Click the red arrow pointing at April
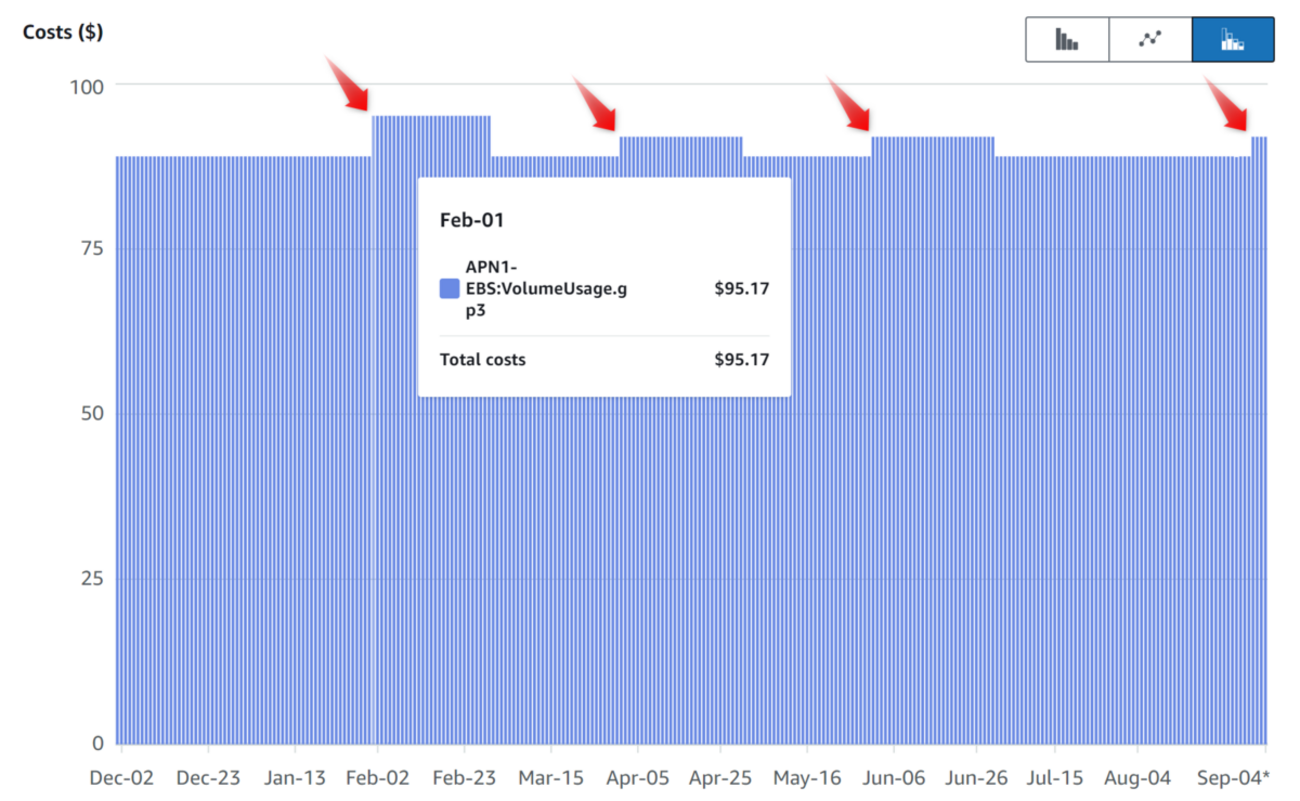 [x=595, y=103]
